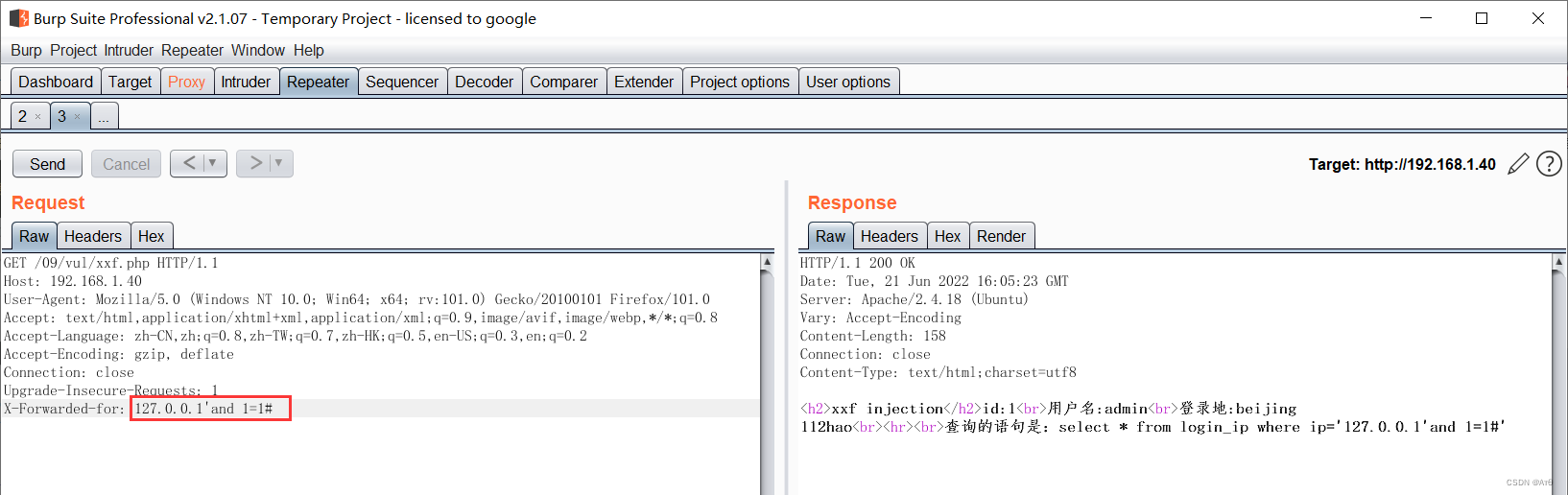Show response Headers view
This screenshot has height=495, width=1568.
coord(890,236)
